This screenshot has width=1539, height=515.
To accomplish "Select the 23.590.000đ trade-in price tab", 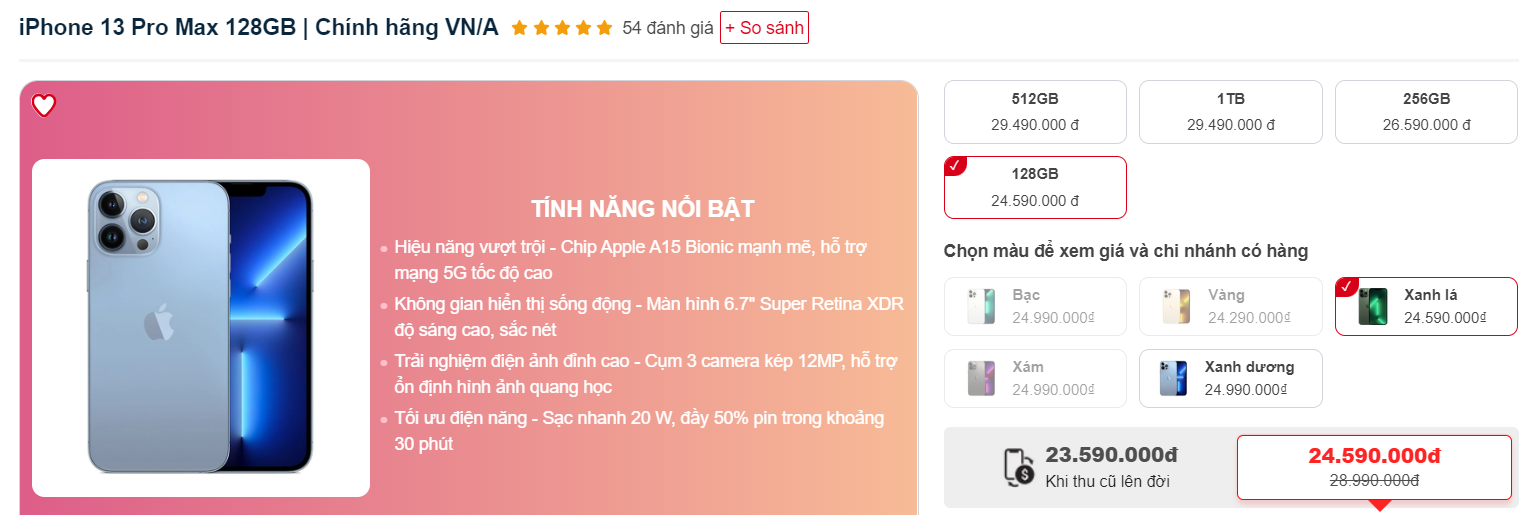I will point(1090,467).
